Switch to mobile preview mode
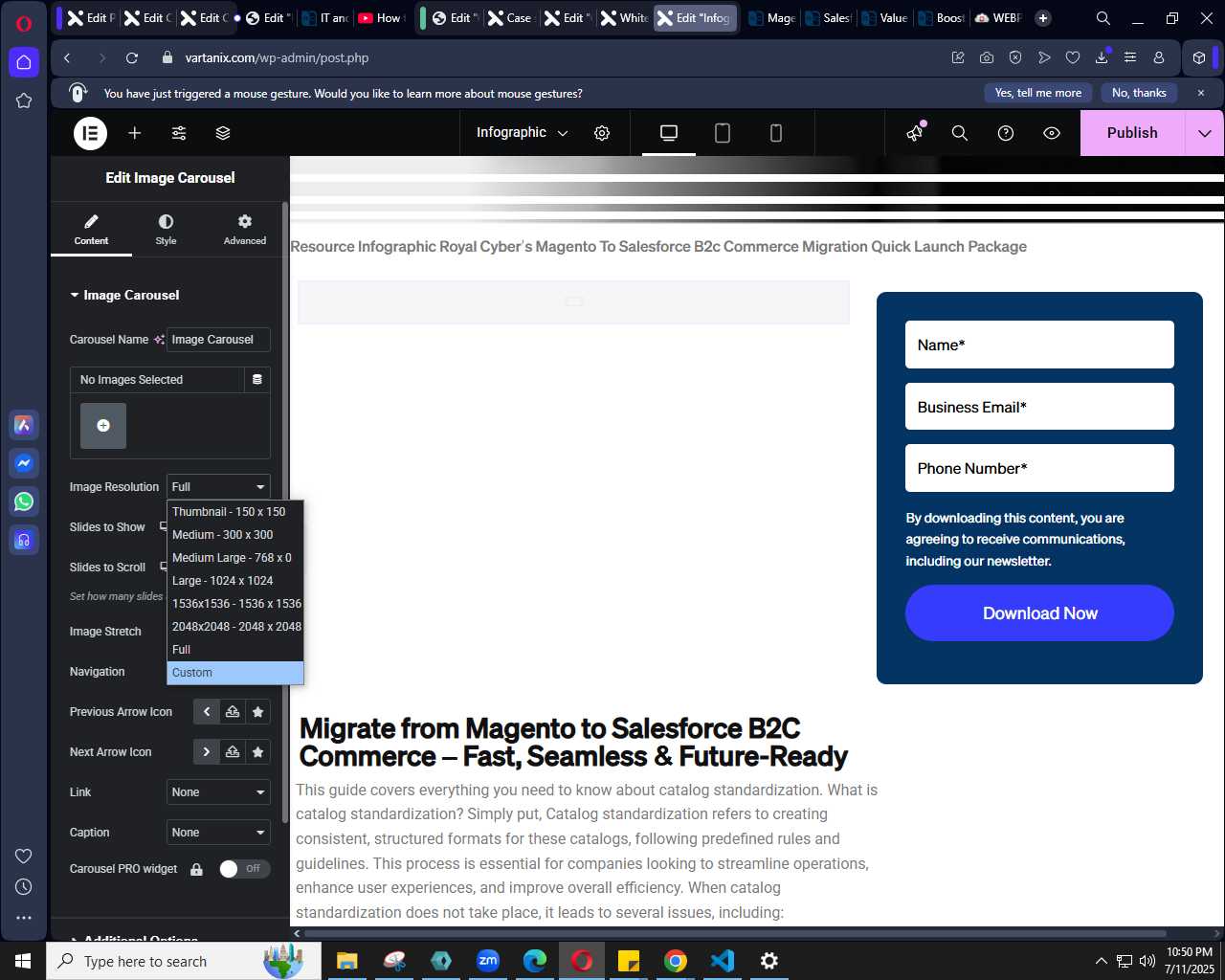 click(x=776, y=133)
